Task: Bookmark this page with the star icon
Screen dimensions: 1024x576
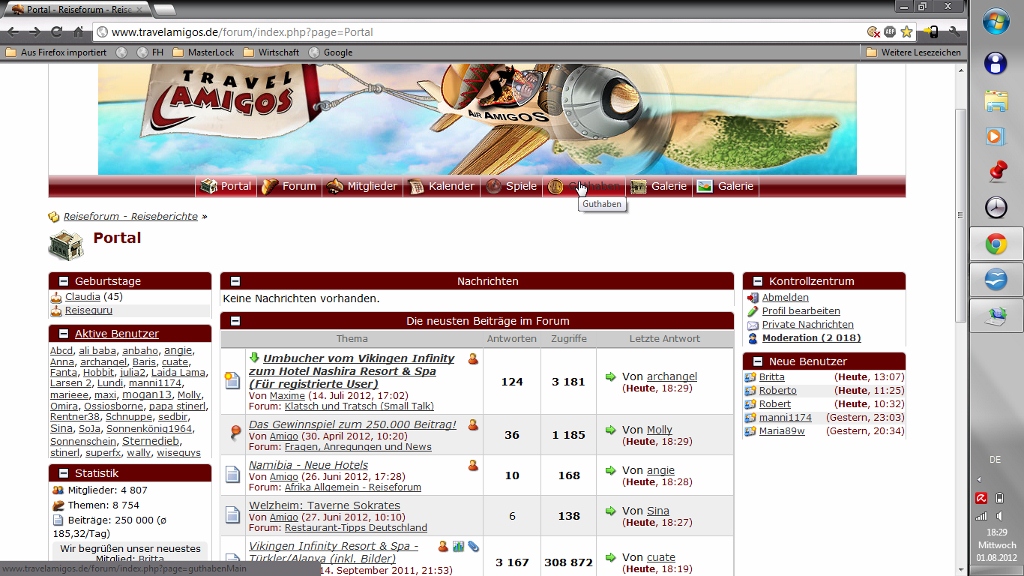Action: 907,32
